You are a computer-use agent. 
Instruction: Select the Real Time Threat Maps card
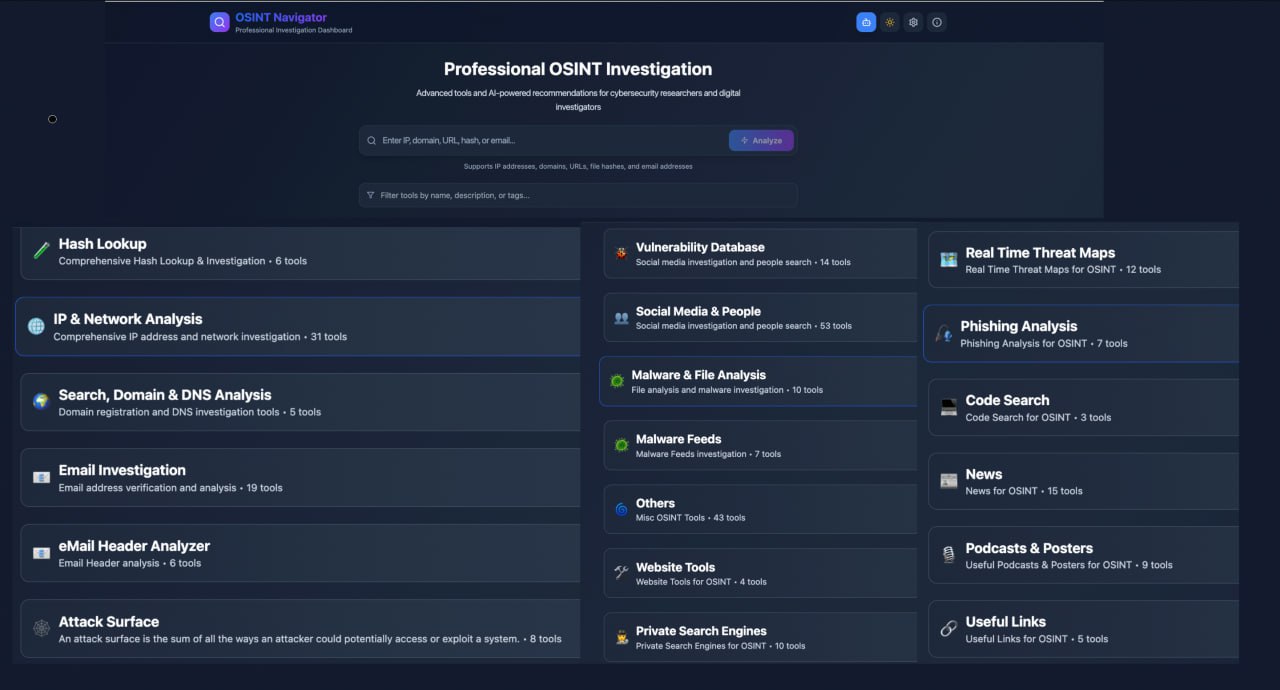pyautogui.click(x=1085, y=260)
